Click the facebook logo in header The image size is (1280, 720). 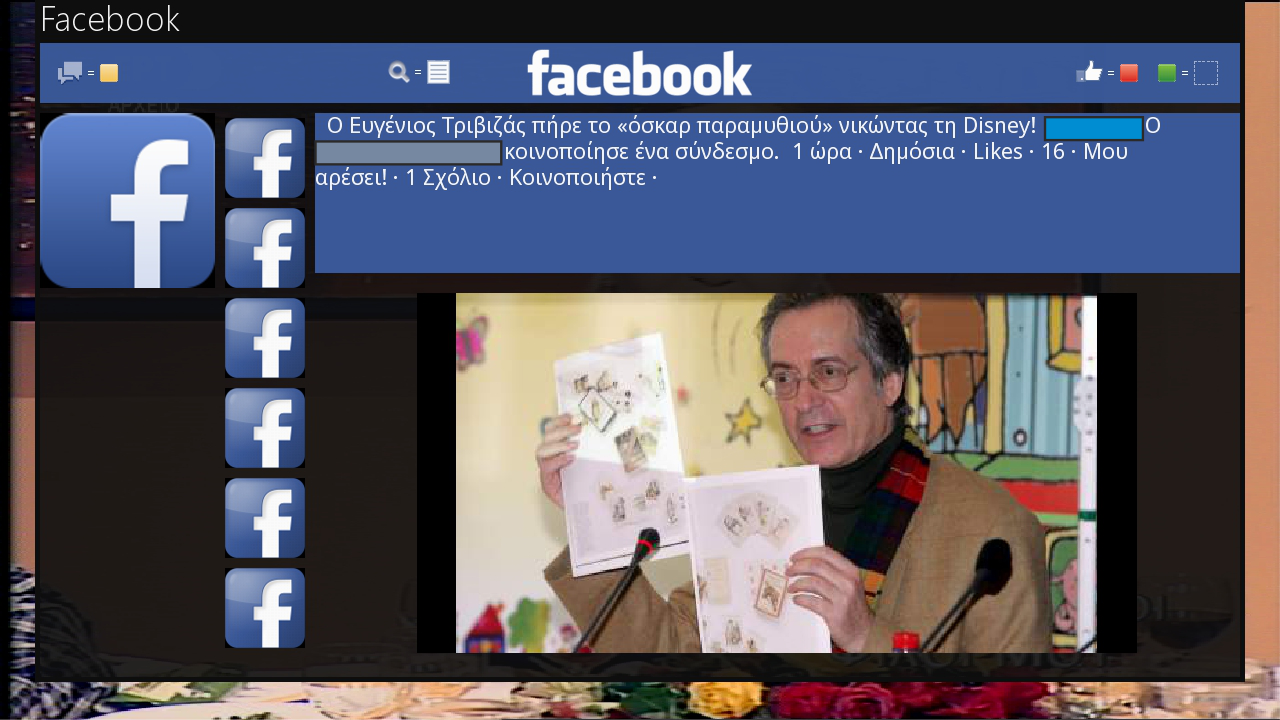[640, 73]
